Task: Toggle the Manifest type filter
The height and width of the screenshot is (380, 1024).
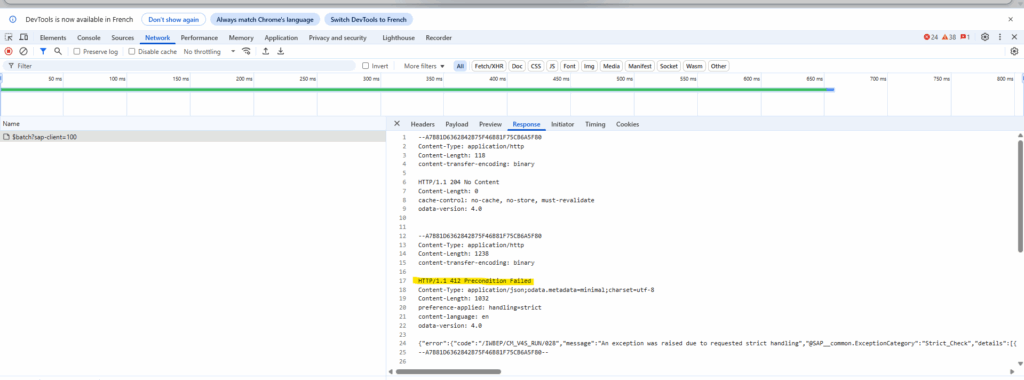Action: point(640,66)
